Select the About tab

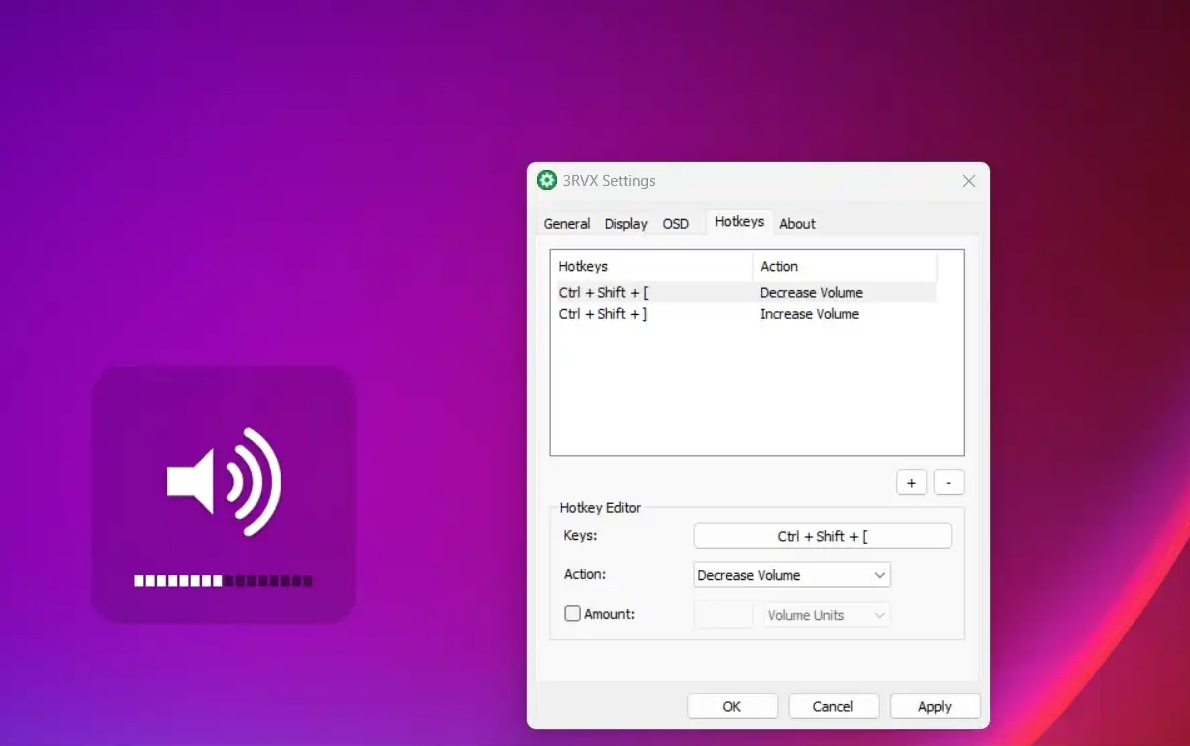pyautogui.click(x=797, y=224)
